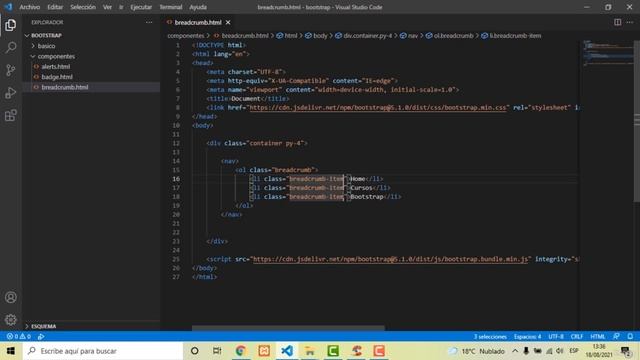
Task: Open Windows Start menu
Action: click(x=11, y=351)
